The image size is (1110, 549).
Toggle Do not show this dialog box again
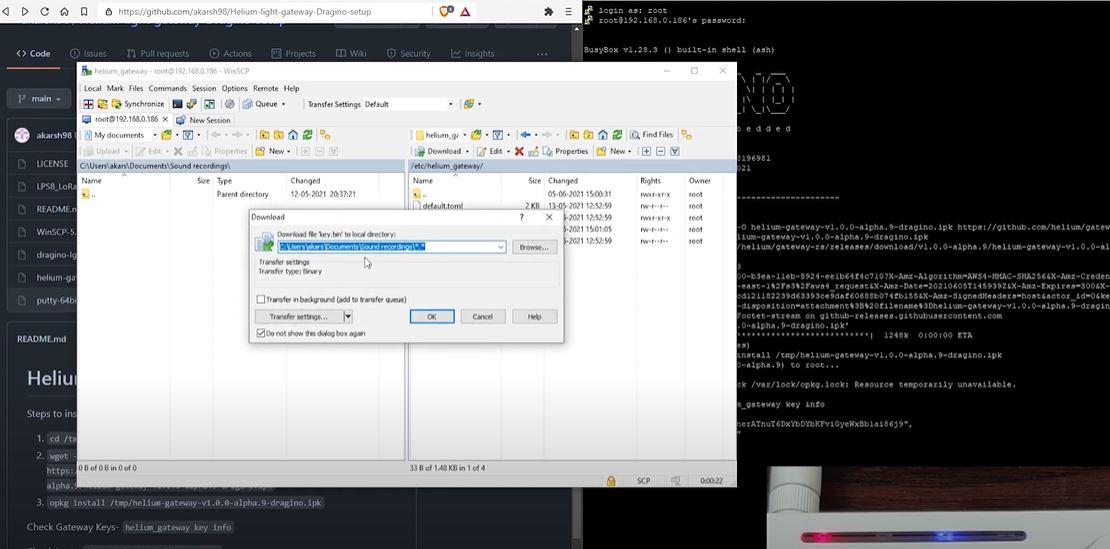pyautogui.click(x=261, y=333)
